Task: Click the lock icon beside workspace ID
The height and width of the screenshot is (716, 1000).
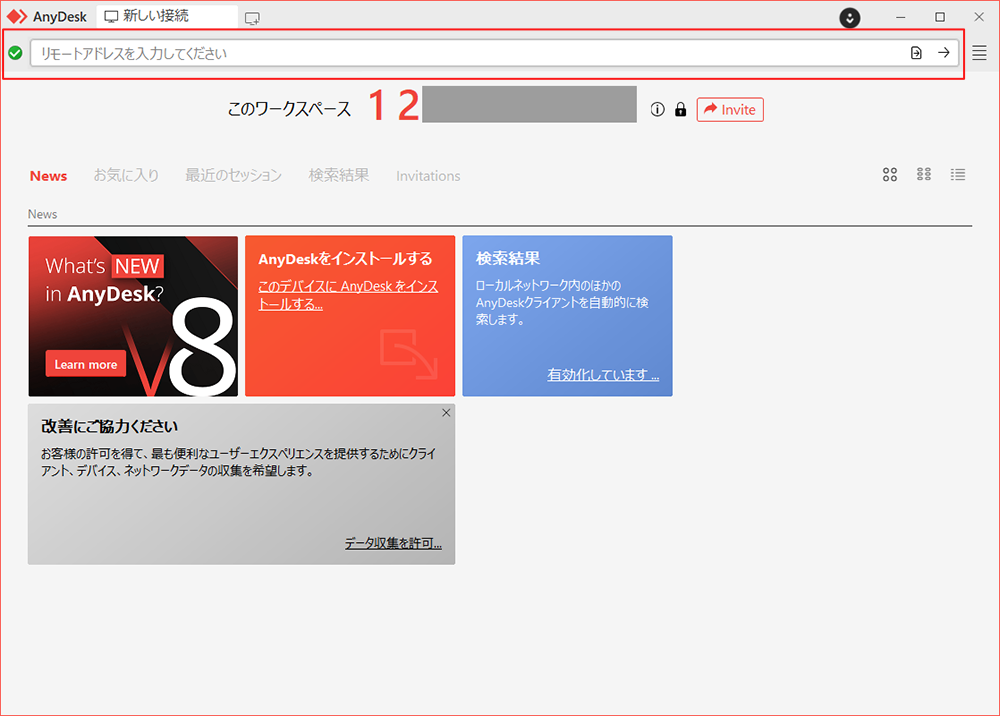Action: pyautogui.click(x=681, y=110)
